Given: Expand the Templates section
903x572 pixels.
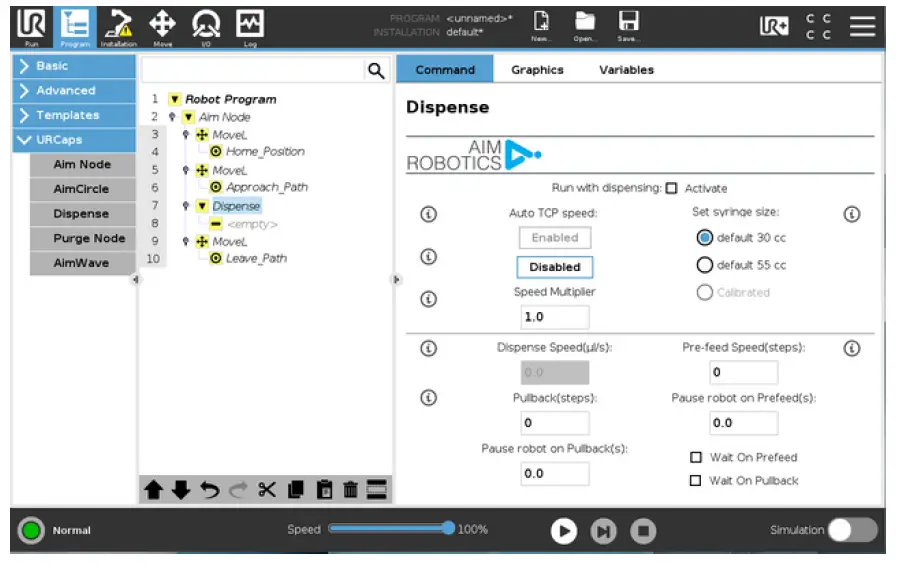Looking at the screenshot, I should 74,115.
